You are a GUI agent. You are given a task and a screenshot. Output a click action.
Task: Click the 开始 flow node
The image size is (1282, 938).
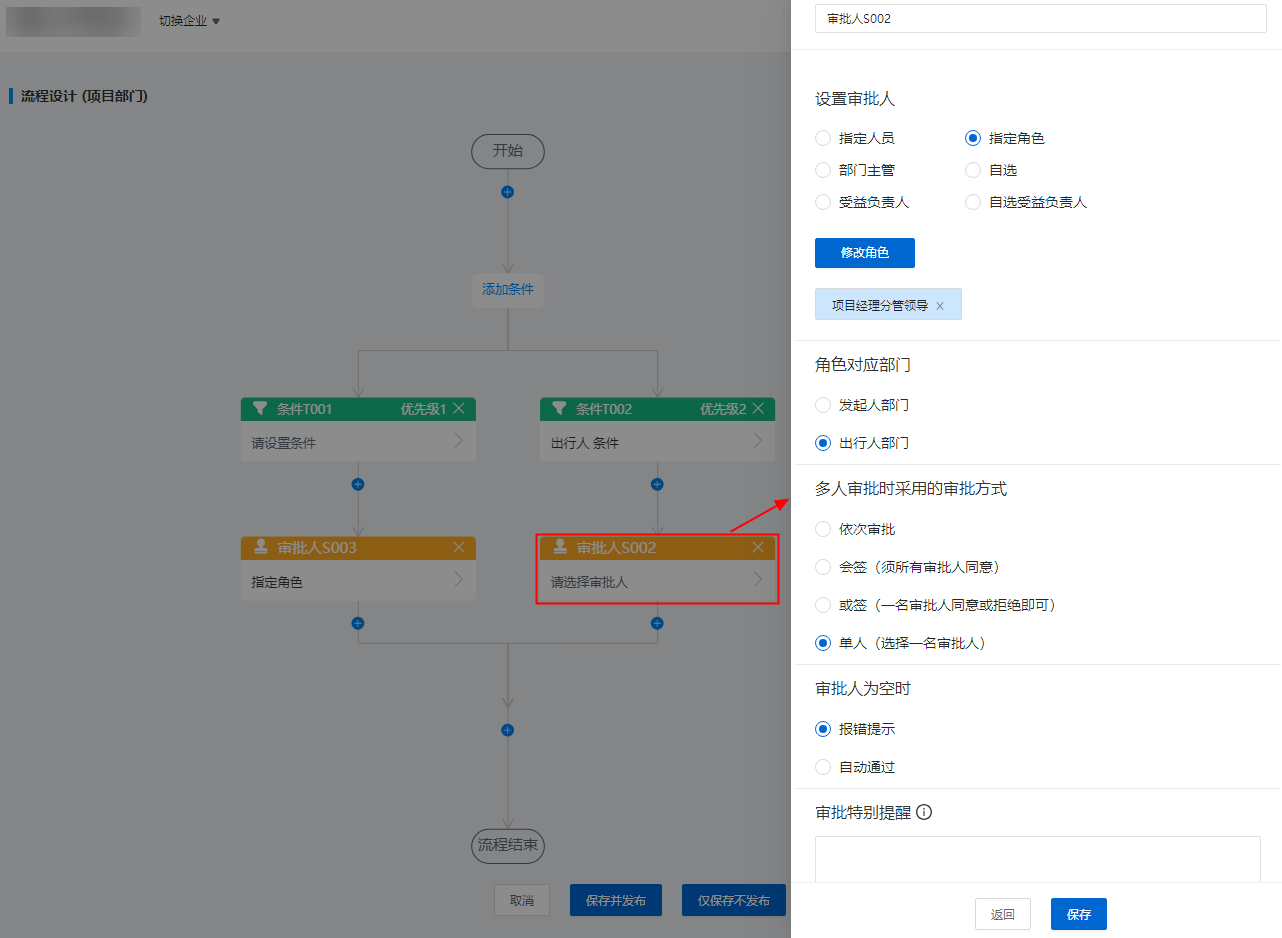tap(508, 151)
